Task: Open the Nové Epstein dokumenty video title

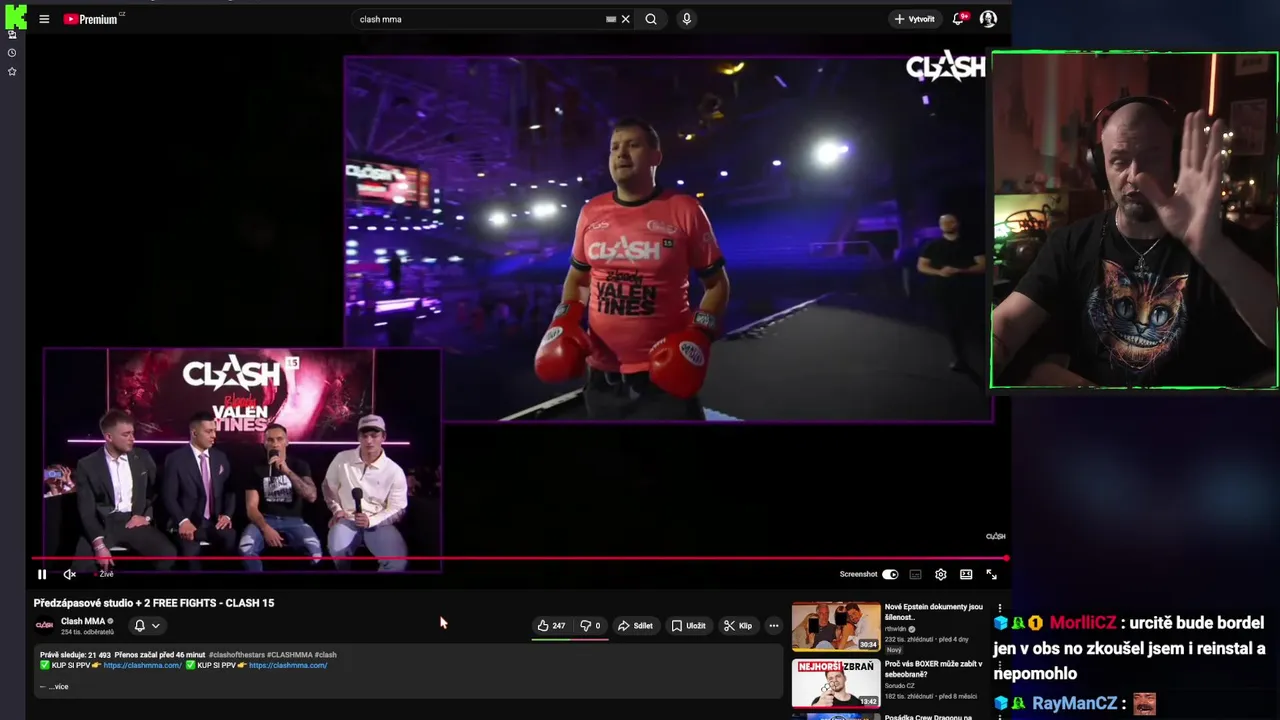Action: tap(933, 612)
